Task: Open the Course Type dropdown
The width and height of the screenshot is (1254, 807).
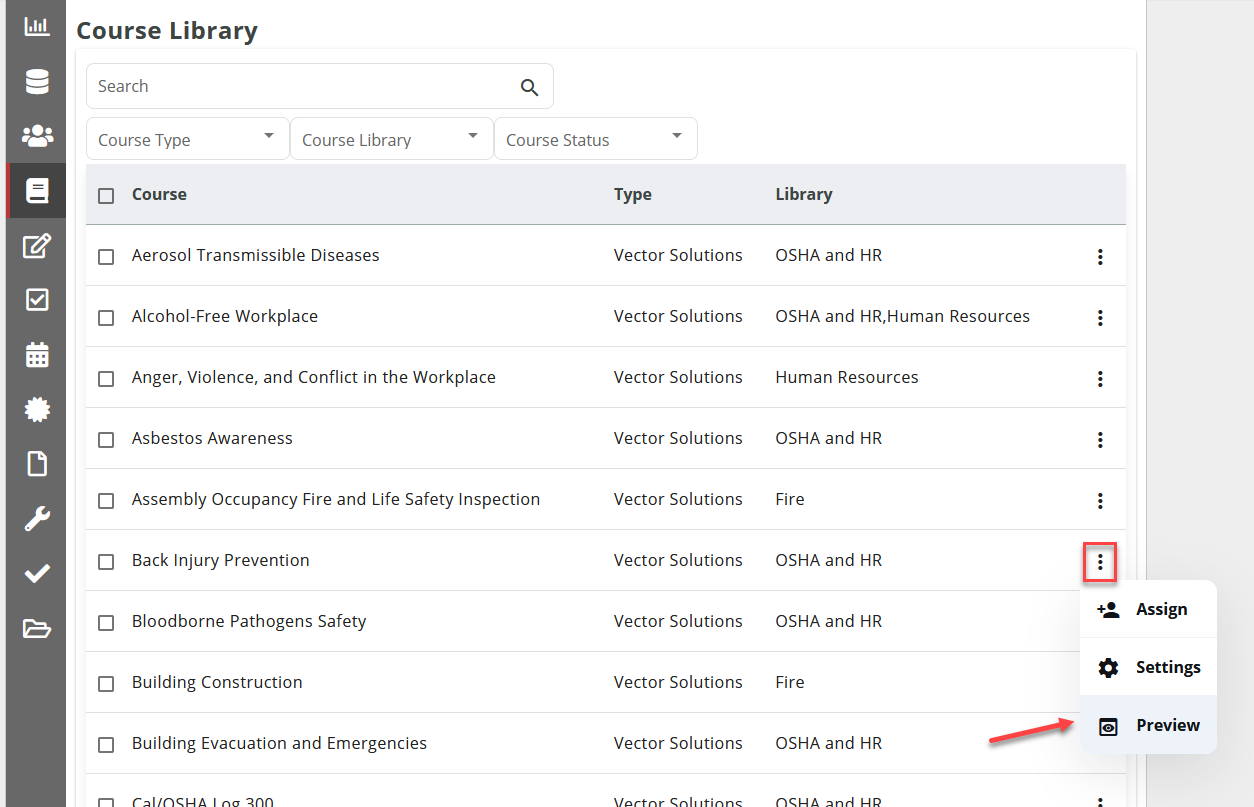Action: (x=187, y=138)
